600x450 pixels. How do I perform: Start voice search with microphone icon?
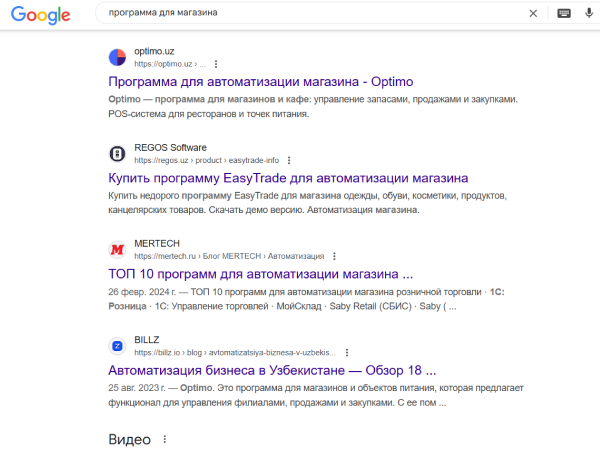(589, 13)
